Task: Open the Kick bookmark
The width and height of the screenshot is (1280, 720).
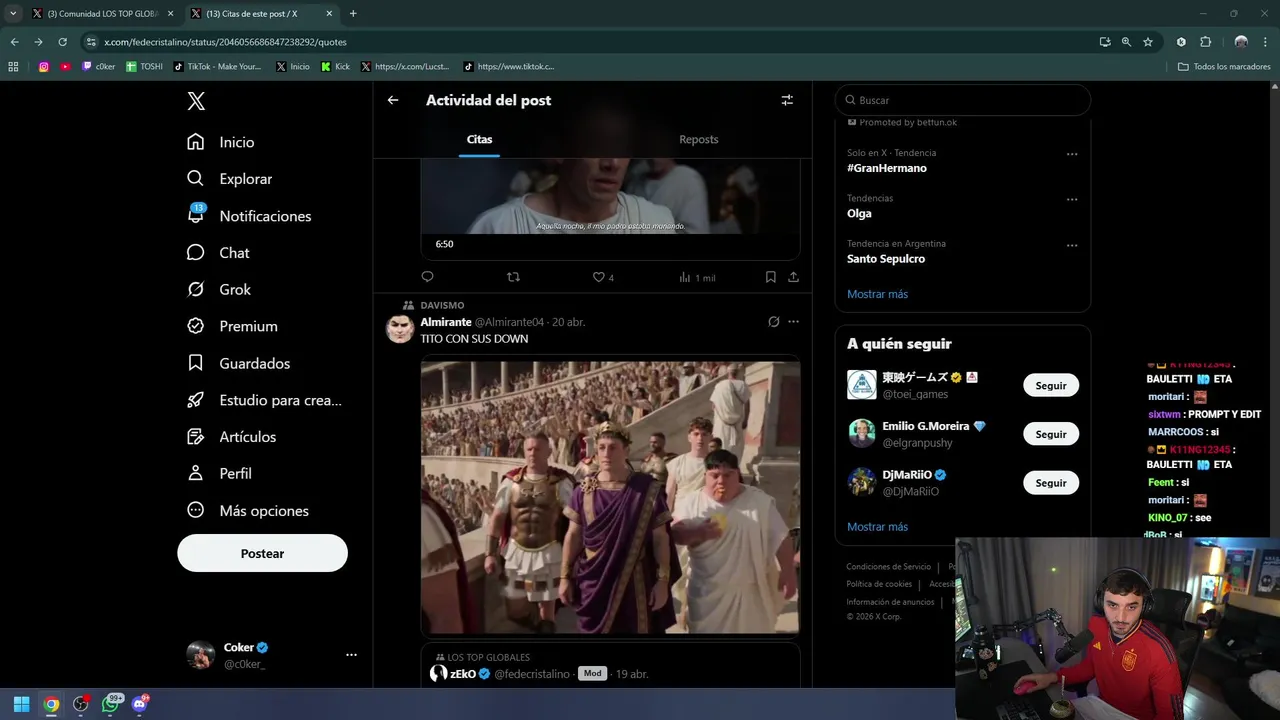Action: click(335, 67)
